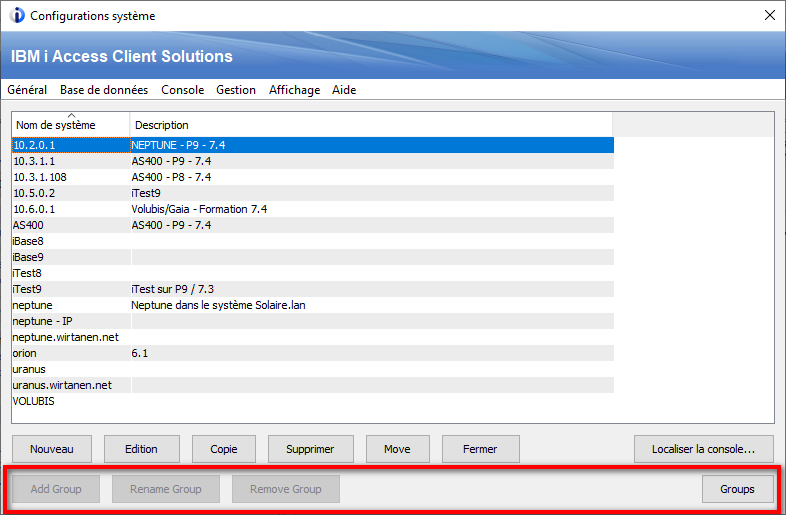786x515 pixels.
Task: Click description NEPTUNE - P9 - 7.4
Action: tap(178, 145)
